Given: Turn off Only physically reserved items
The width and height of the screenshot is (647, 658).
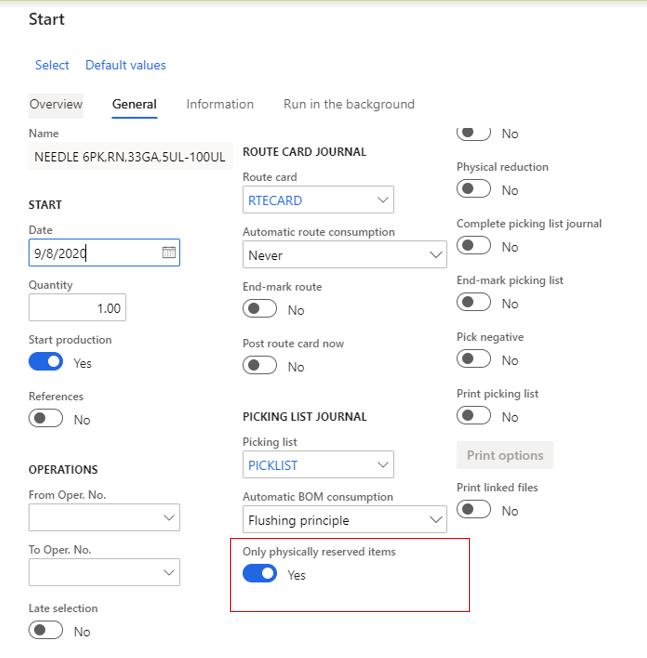Looking at the screenshot, I should (x=260, y=574).
